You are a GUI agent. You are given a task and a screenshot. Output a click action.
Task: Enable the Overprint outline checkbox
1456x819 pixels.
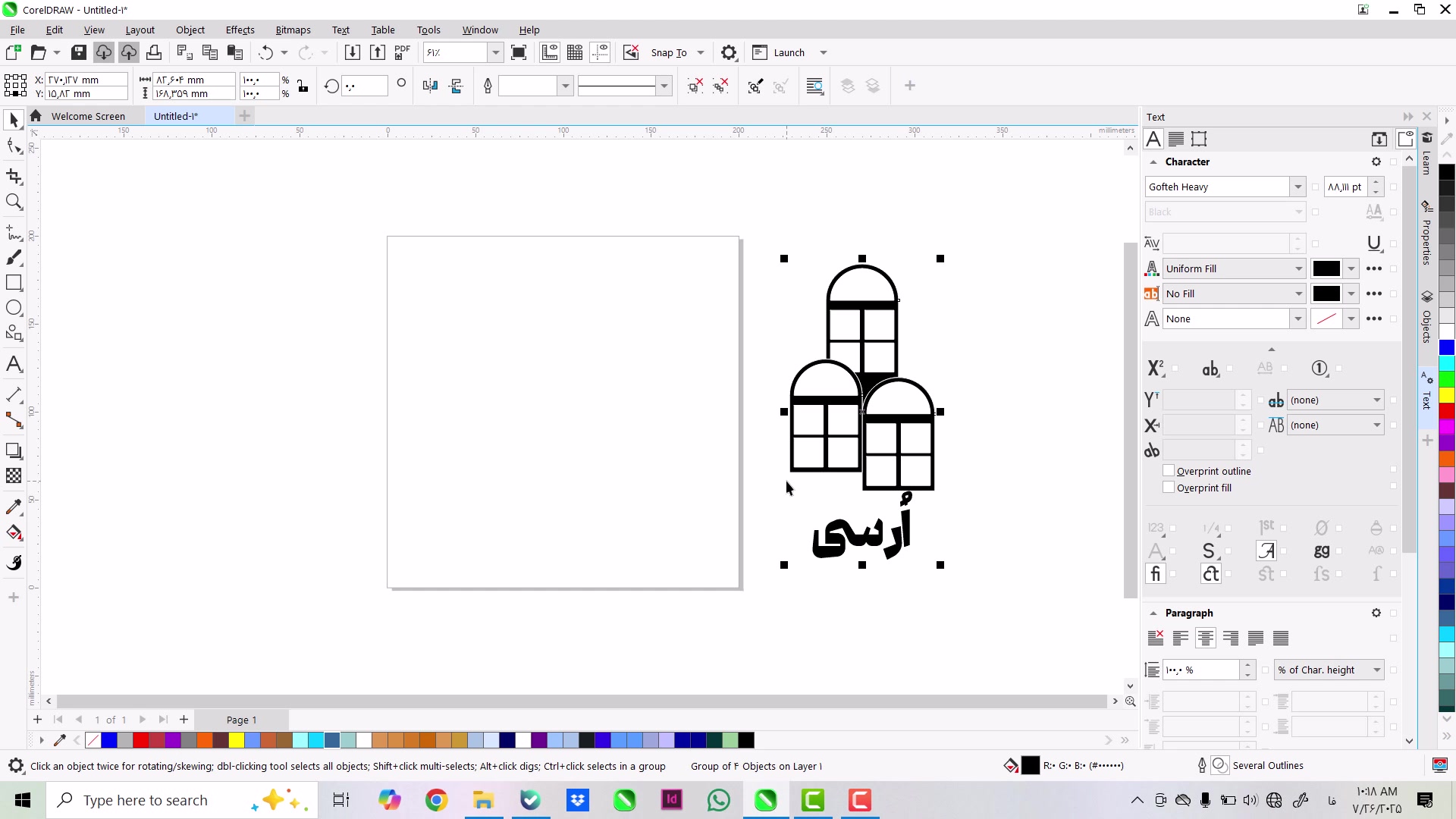1169,471
